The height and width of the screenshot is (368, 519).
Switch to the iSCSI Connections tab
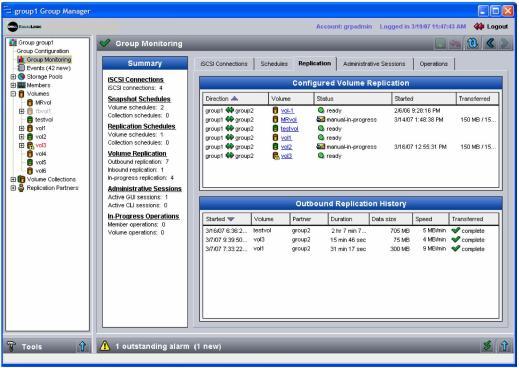224,64
